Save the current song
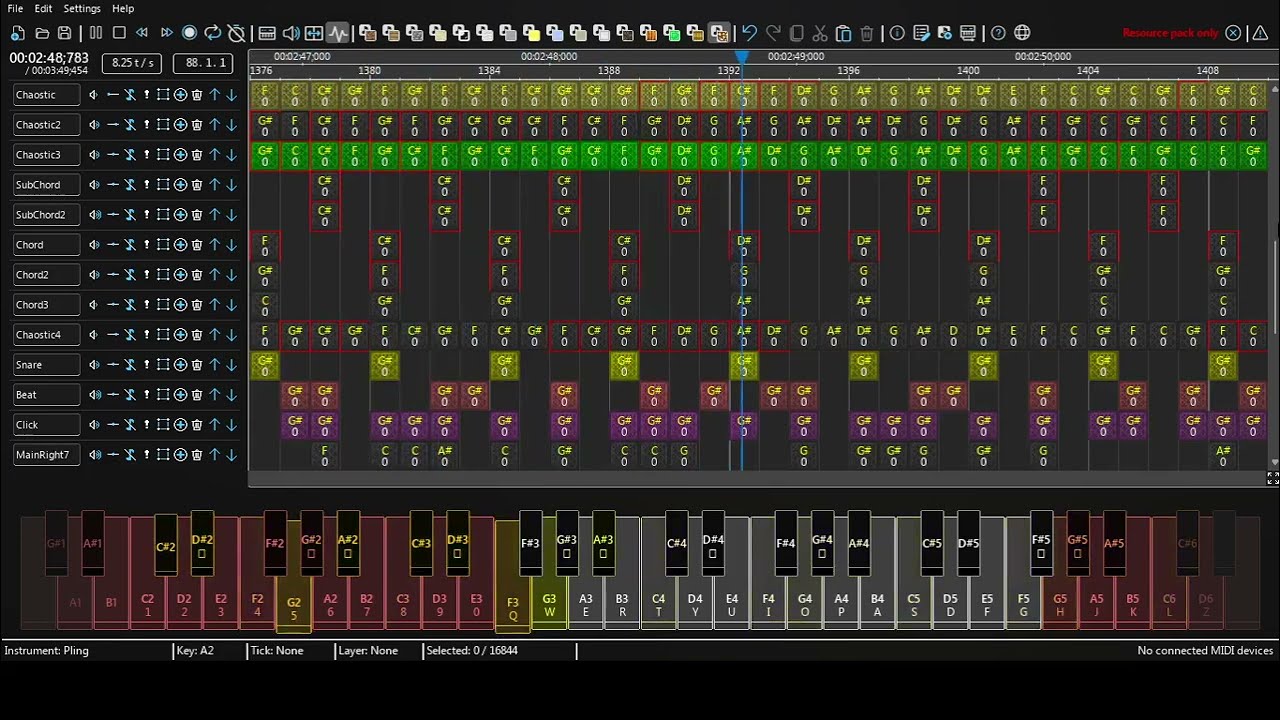Viewport: 1280px width, 720px height. pos(65,33)
